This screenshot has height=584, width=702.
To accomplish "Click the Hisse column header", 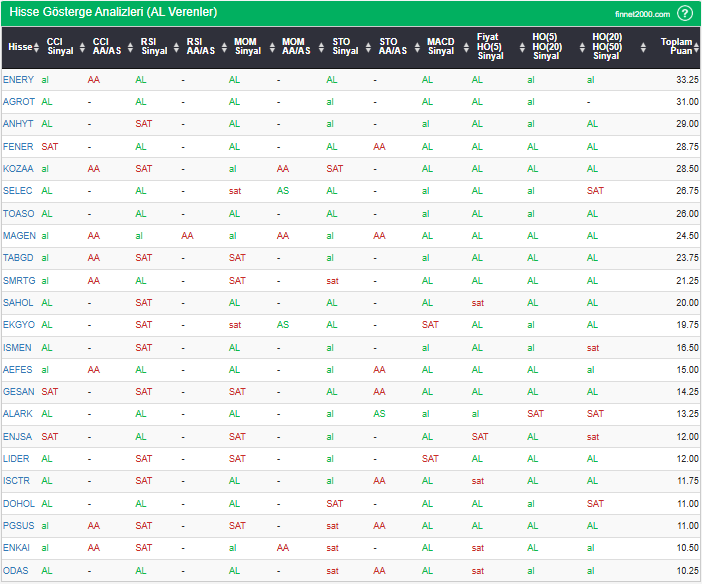I will (20, 47).
